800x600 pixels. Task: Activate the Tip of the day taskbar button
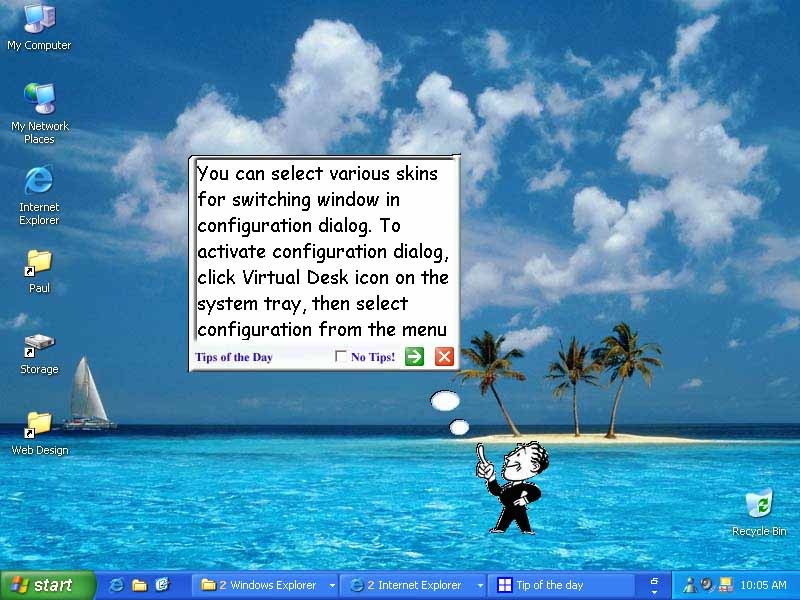pos(561,585)
